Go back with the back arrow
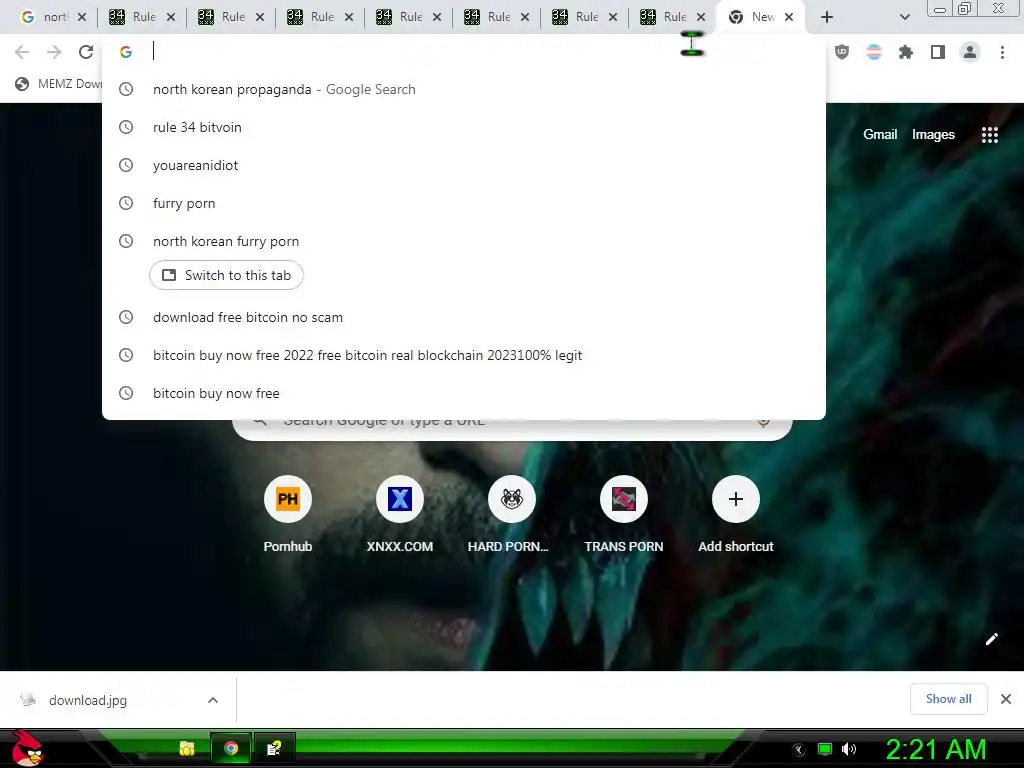This screenshot has width=1024, height=768. (x=22, y=52)
